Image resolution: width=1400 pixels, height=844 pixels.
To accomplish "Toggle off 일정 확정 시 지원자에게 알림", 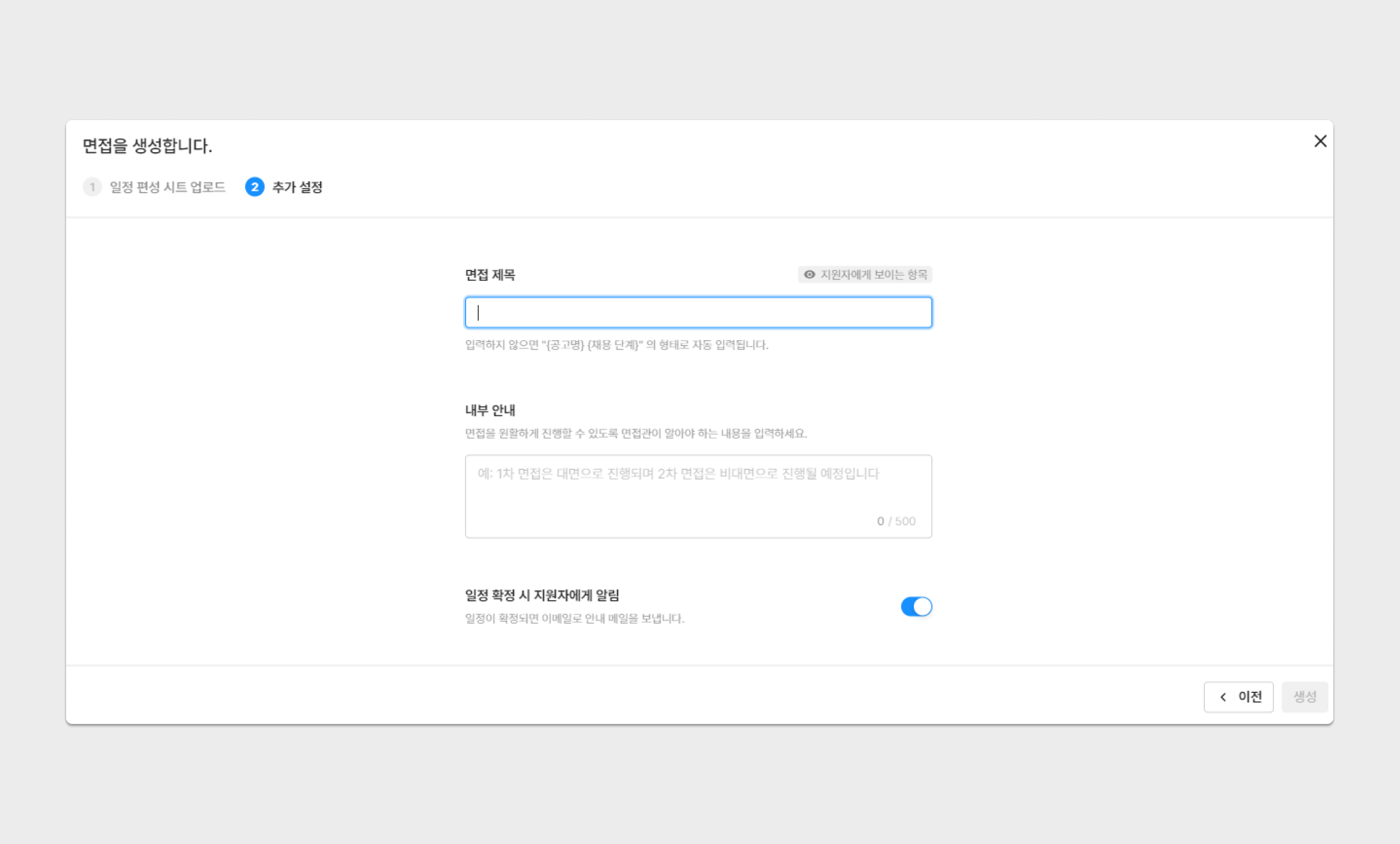I will (916, 606).
